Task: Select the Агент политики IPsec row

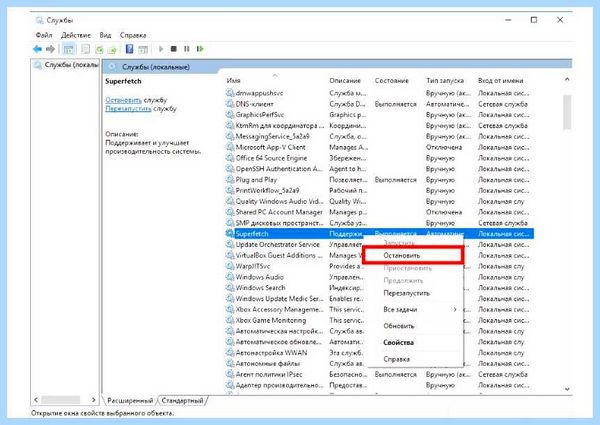Action: click(x=380, y=375)
